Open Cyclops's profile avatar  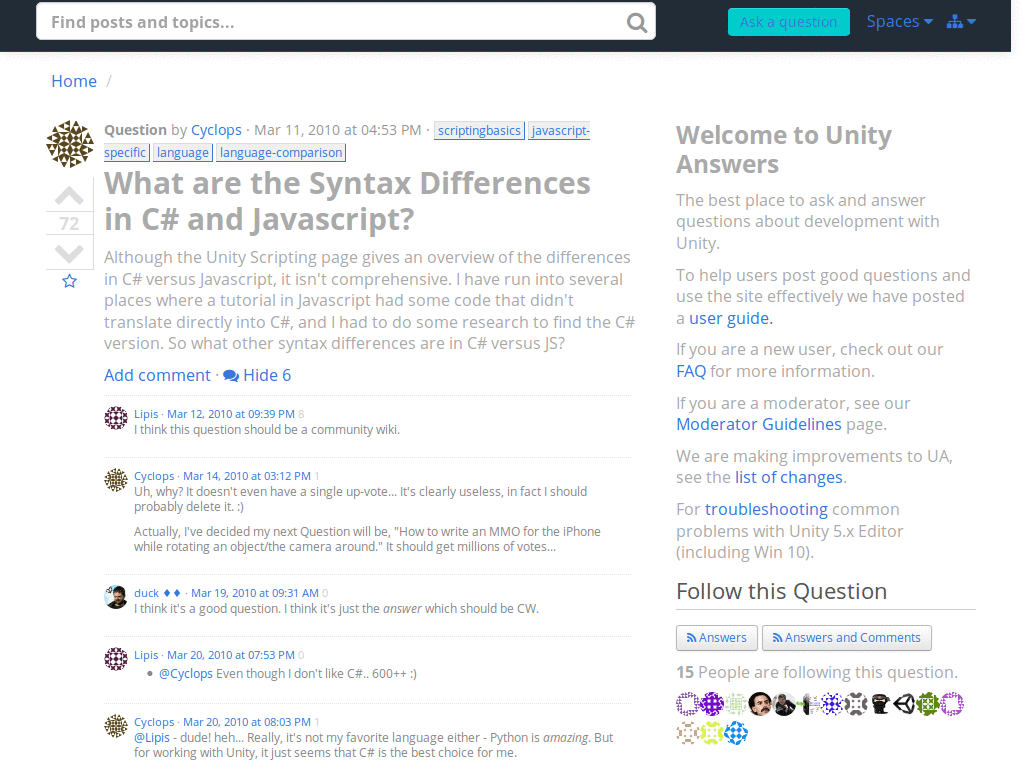(x=69, y=143)
